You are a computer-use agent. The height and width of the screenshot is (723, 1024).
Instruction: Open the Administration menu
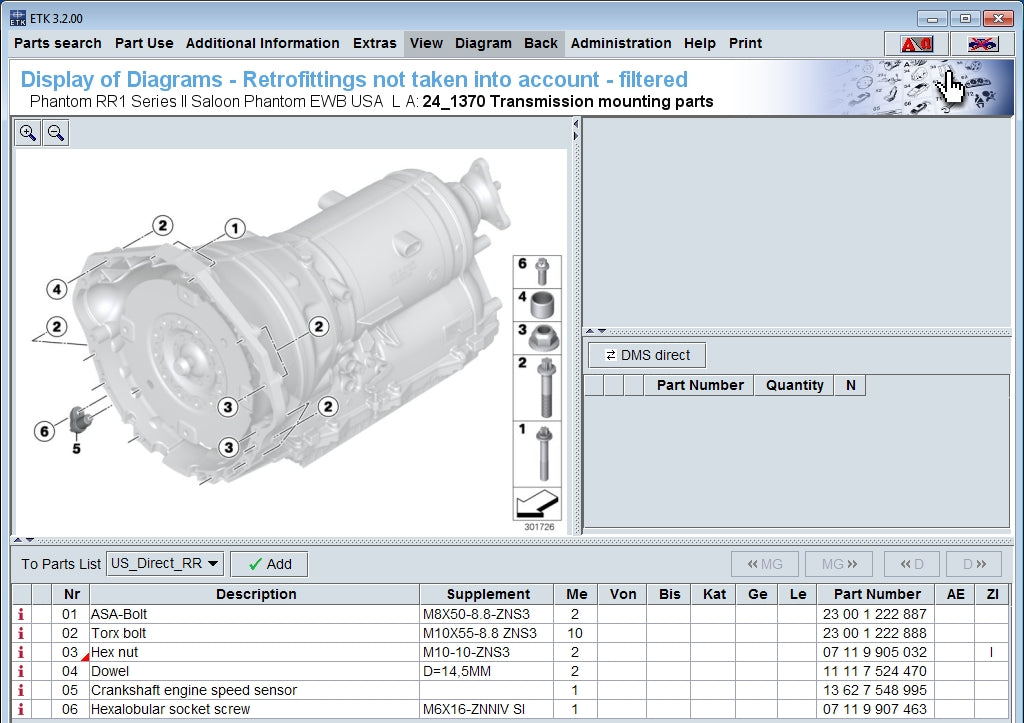click(x=621, y=43)
